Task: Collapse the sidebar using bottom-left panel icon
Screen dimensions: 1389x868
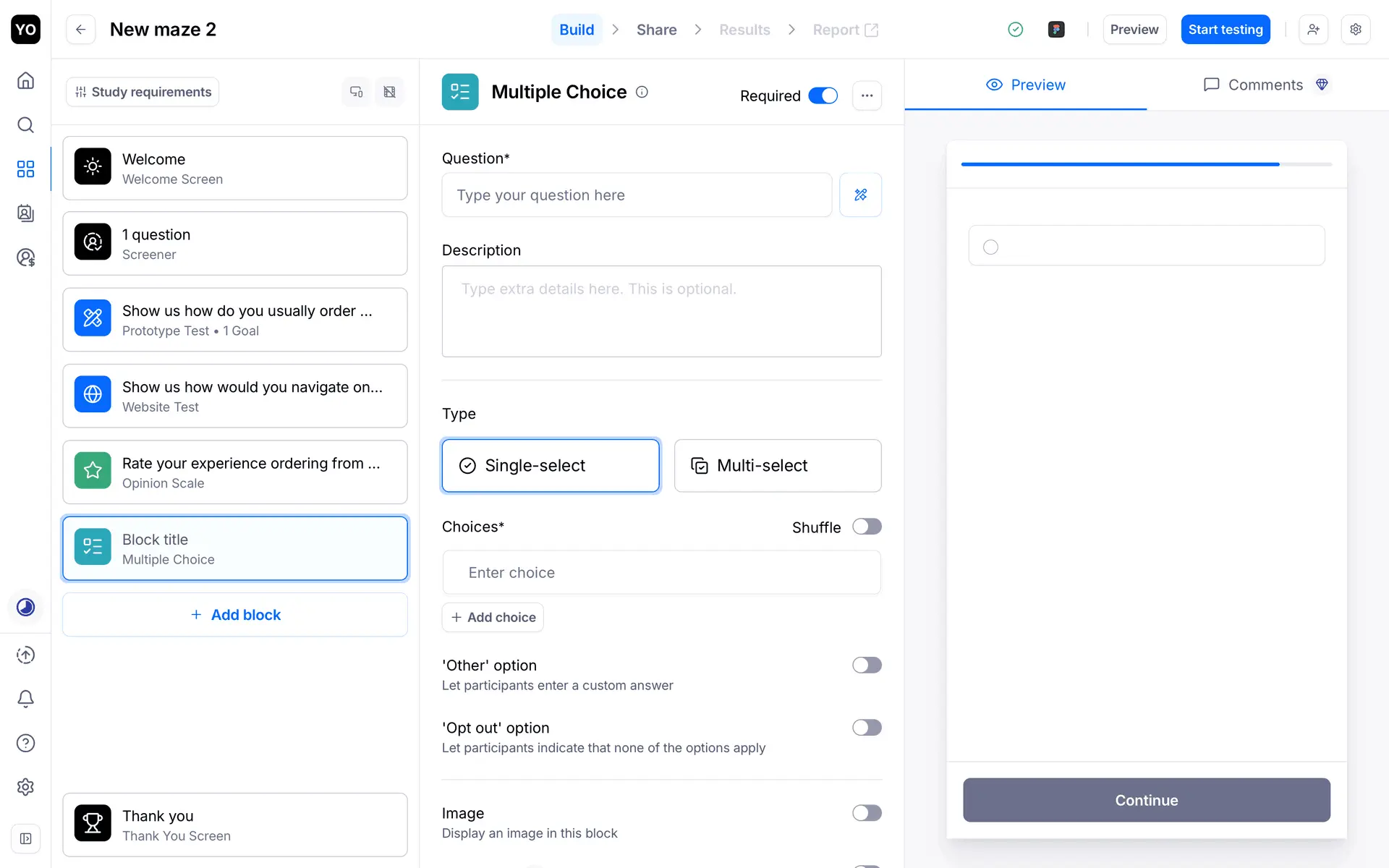Action: pos(25,838)
